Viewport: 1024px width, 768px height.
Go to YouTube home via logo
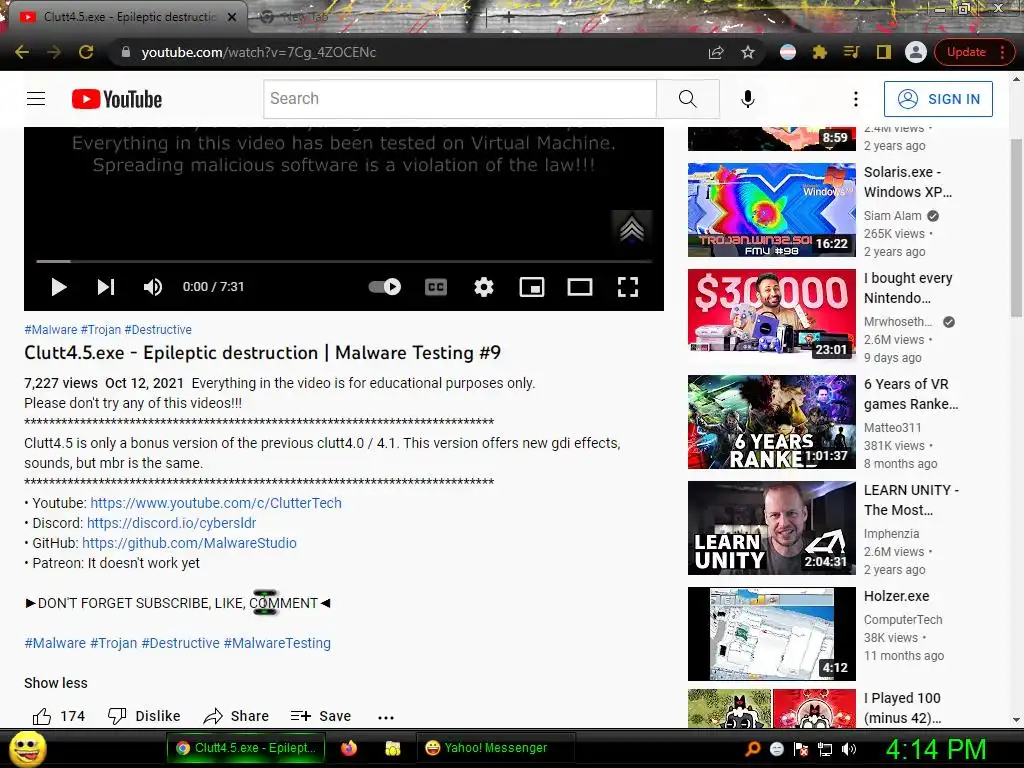pyautogui.click(x=117, y=99)
